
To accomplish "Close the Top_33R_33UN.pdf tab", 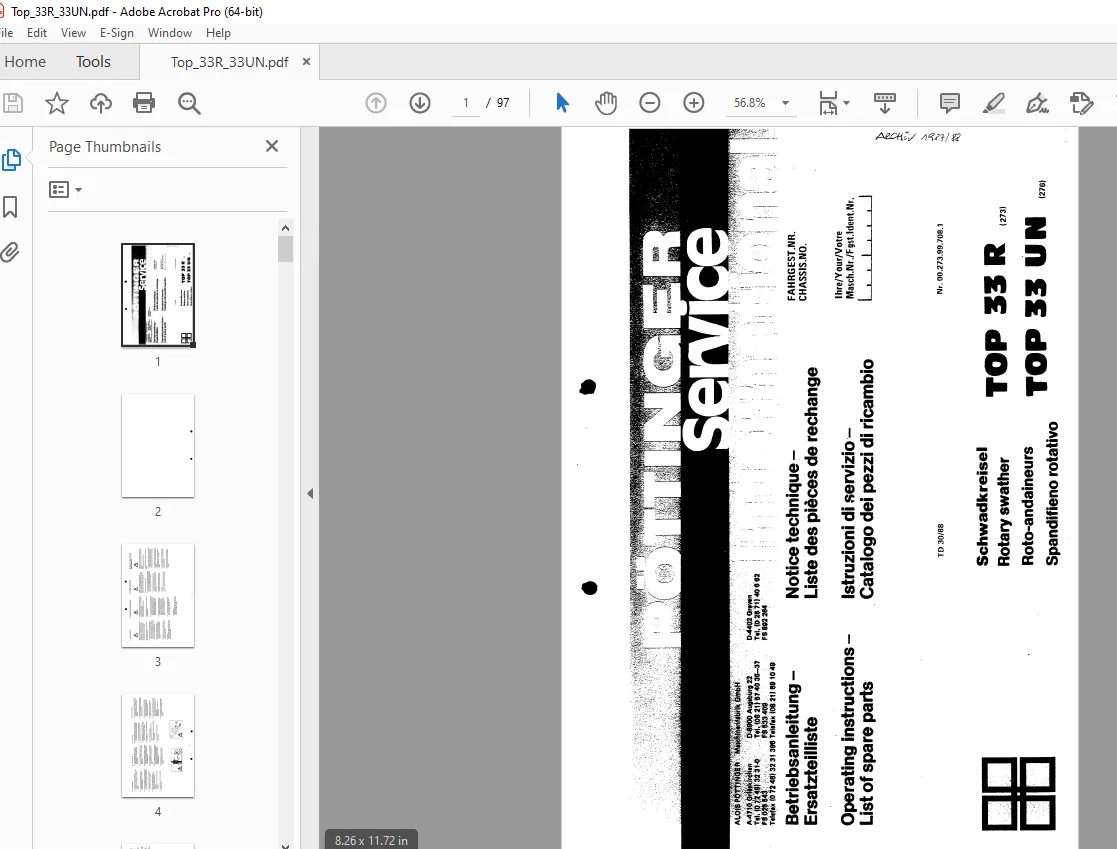I will 306,62.
